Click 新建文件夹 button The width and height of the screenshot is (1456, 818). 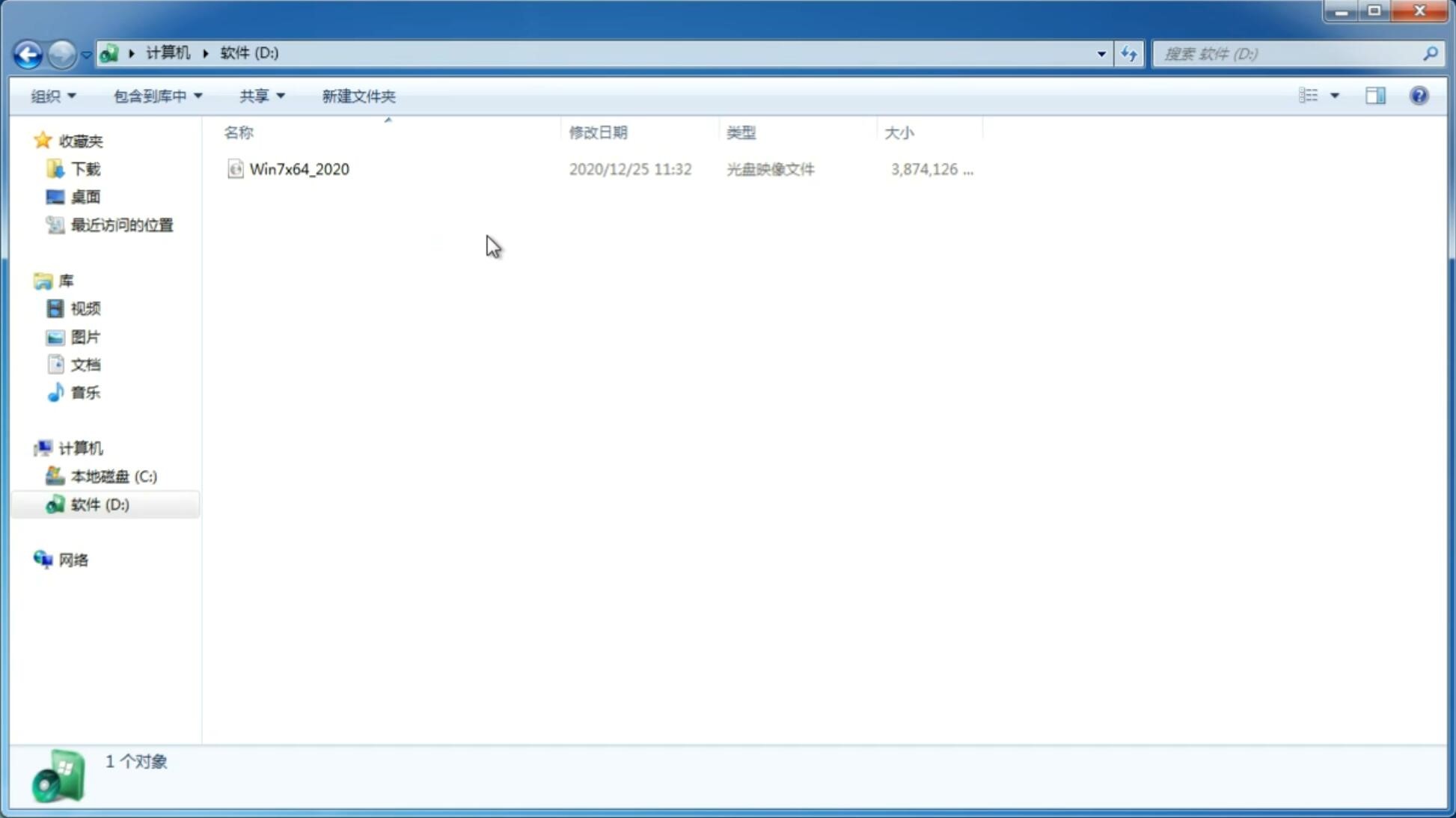coord(358,95)
